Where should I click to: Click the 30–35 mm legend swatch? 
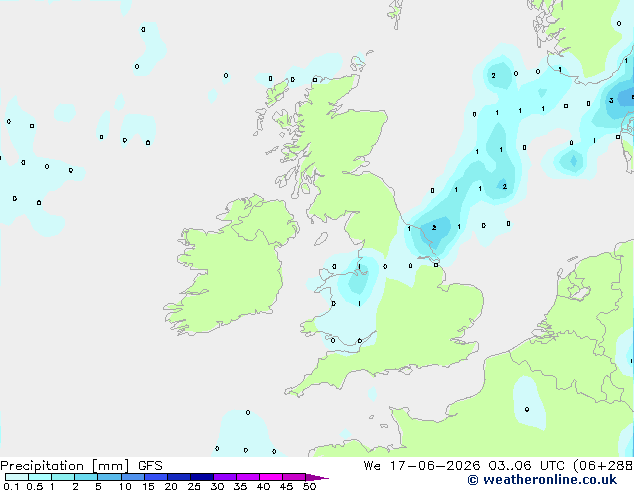pos(225,477)
